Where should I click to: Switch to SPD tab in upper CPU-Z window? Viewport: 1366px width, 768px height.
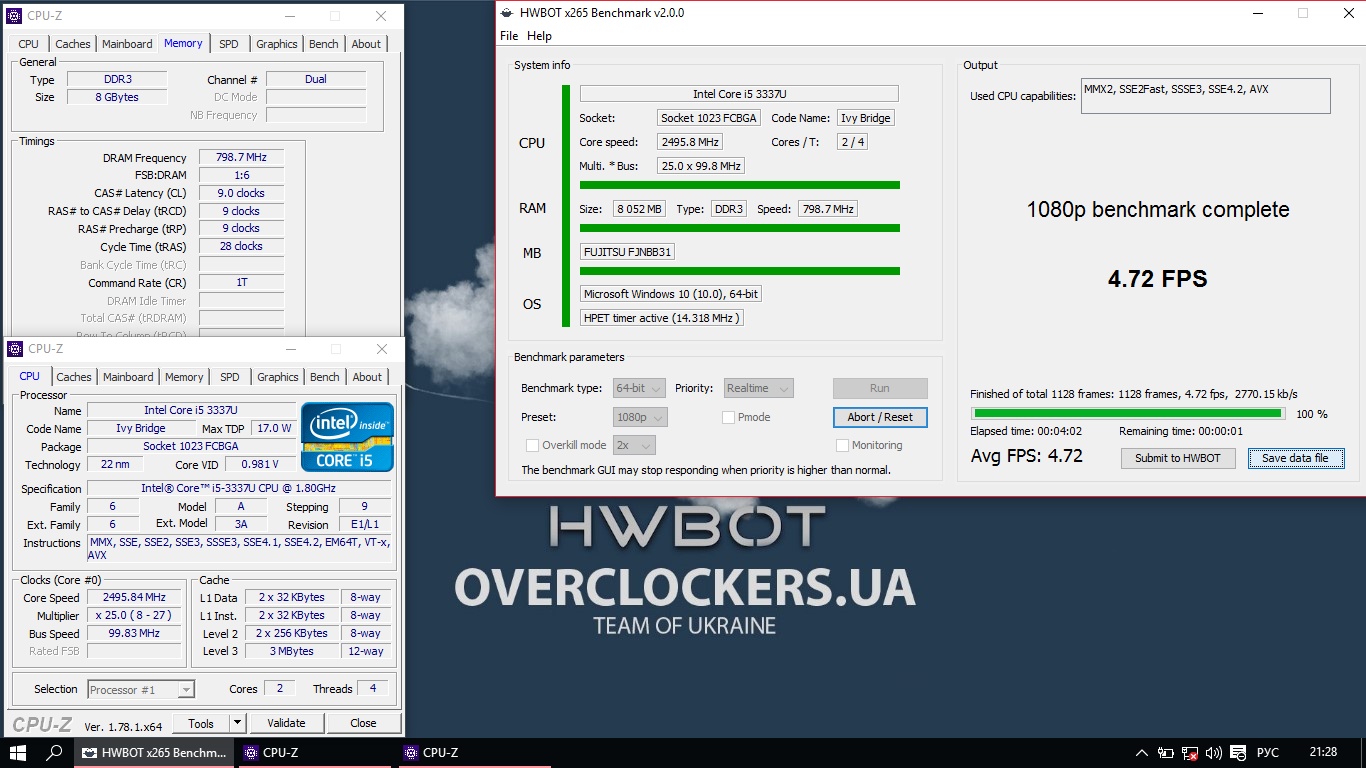pyautogui.click(x=229, y=44)
